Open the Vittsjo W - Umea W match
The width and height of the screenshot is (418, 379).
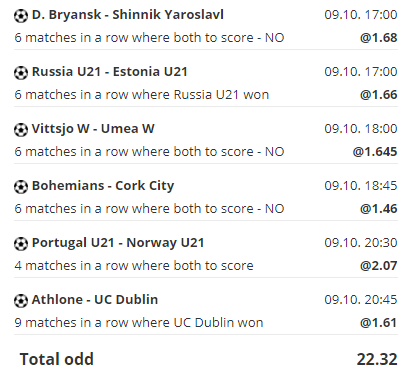coord(93,129)
